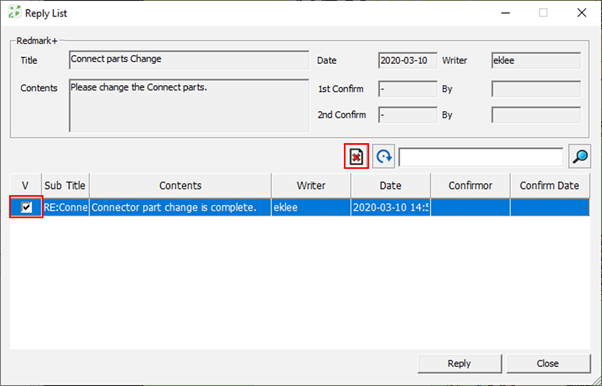Select cell "Connector part change is complete."
602x386 pixels.
point(180,207)
